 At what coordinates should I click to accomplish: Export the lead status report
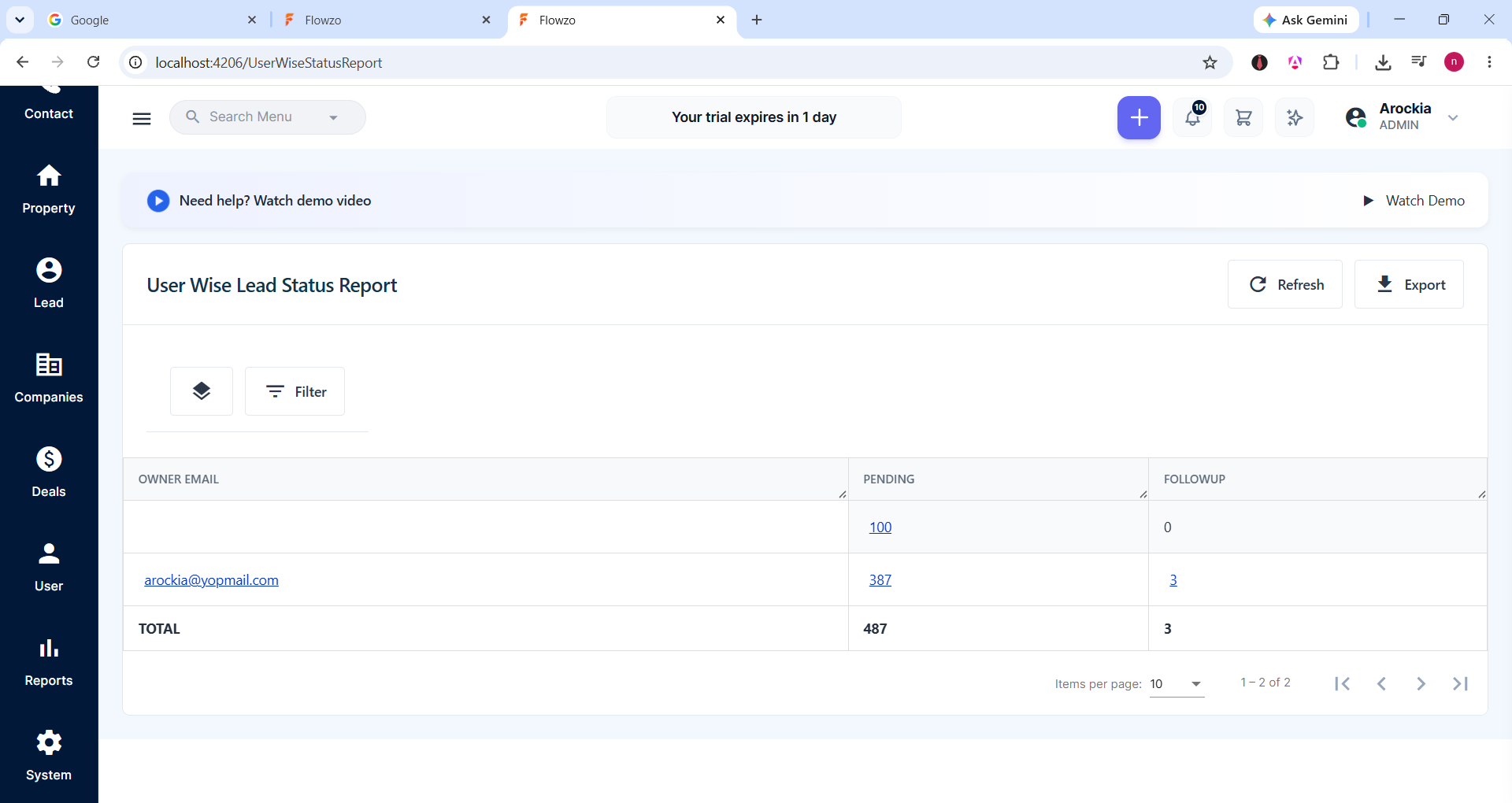1409,284
